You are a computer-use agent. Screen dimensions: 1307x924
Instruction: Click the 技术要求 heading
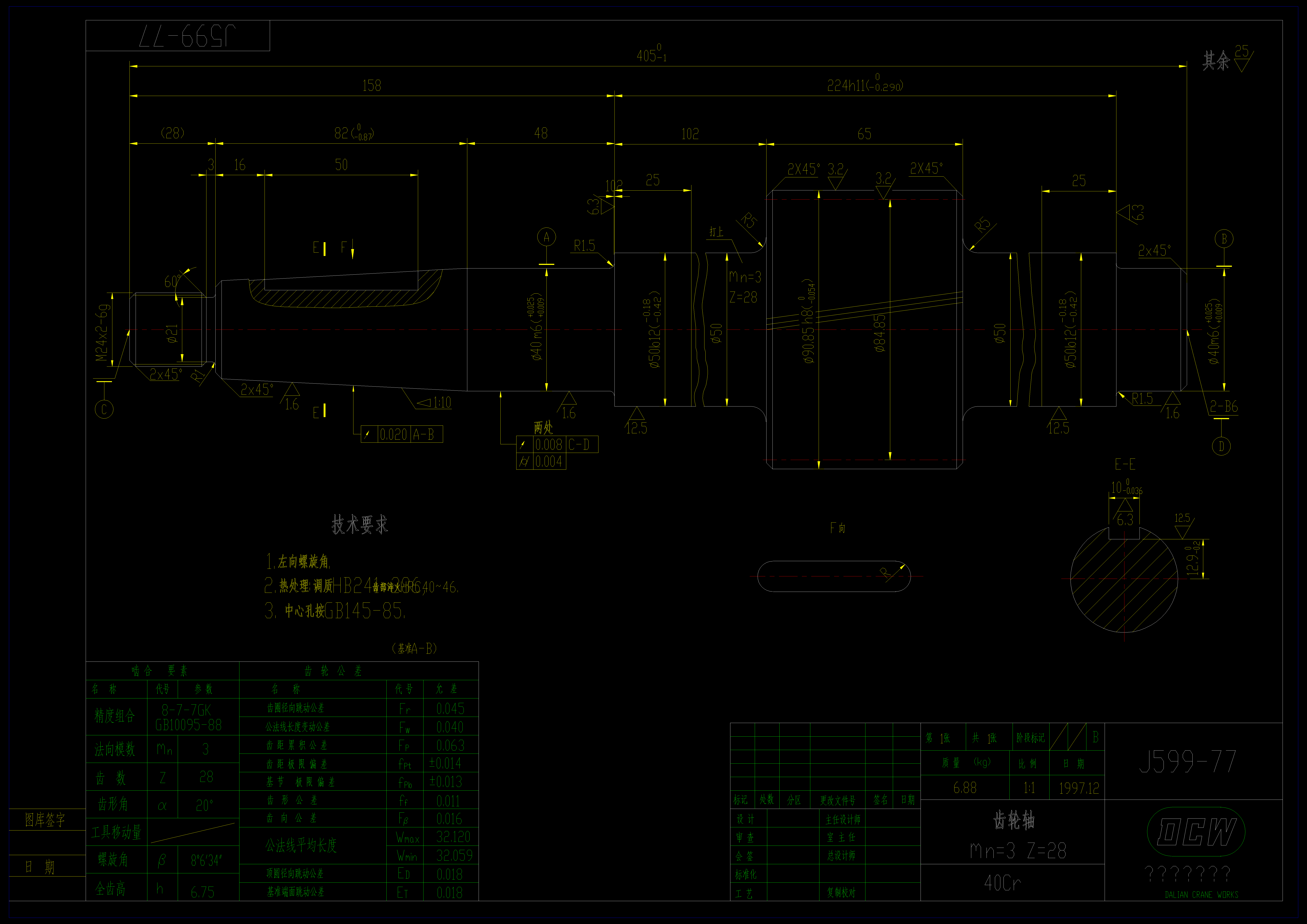(360, 524)
